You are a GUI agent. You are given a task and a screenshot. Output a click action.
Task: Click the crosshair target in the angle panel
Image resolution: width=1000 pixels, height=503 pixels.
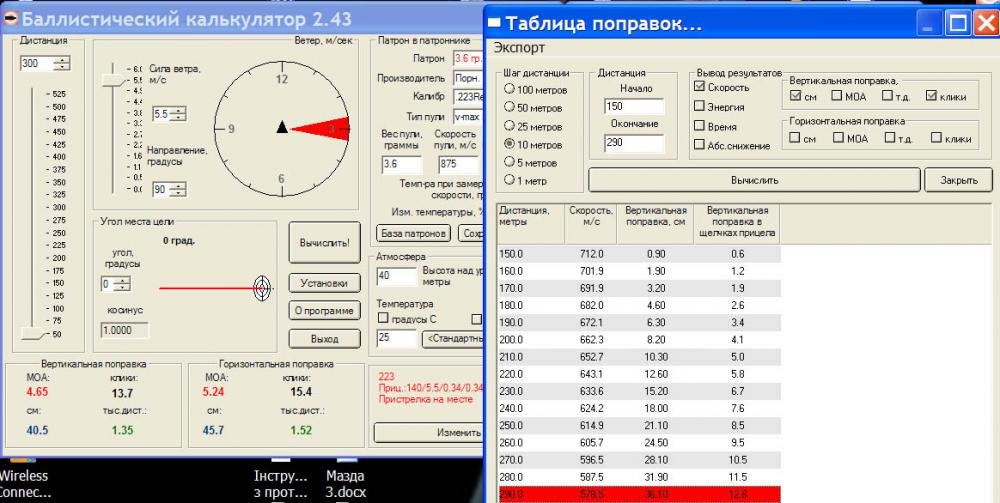tap(263, 288)
